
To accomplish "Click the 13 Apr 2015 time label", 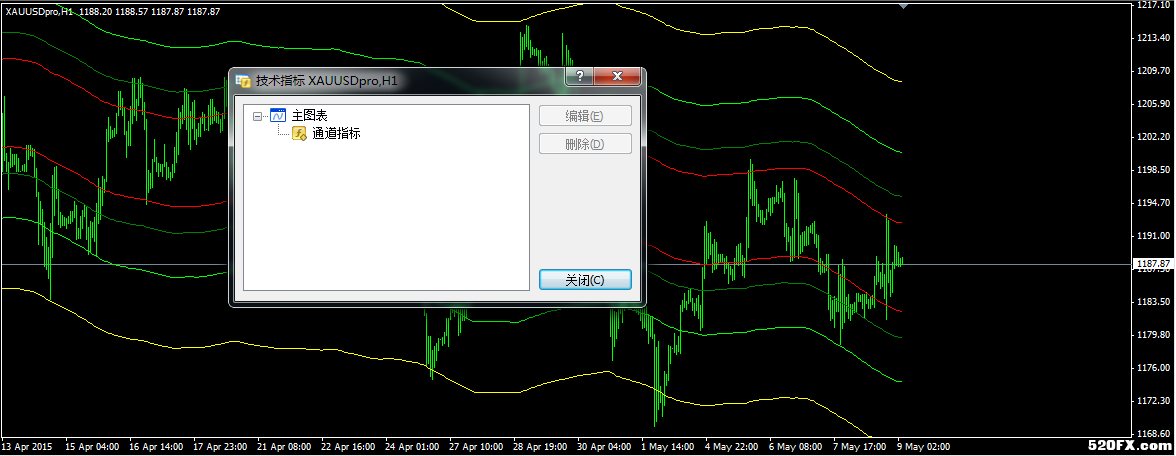I will (x=28, y=447).
